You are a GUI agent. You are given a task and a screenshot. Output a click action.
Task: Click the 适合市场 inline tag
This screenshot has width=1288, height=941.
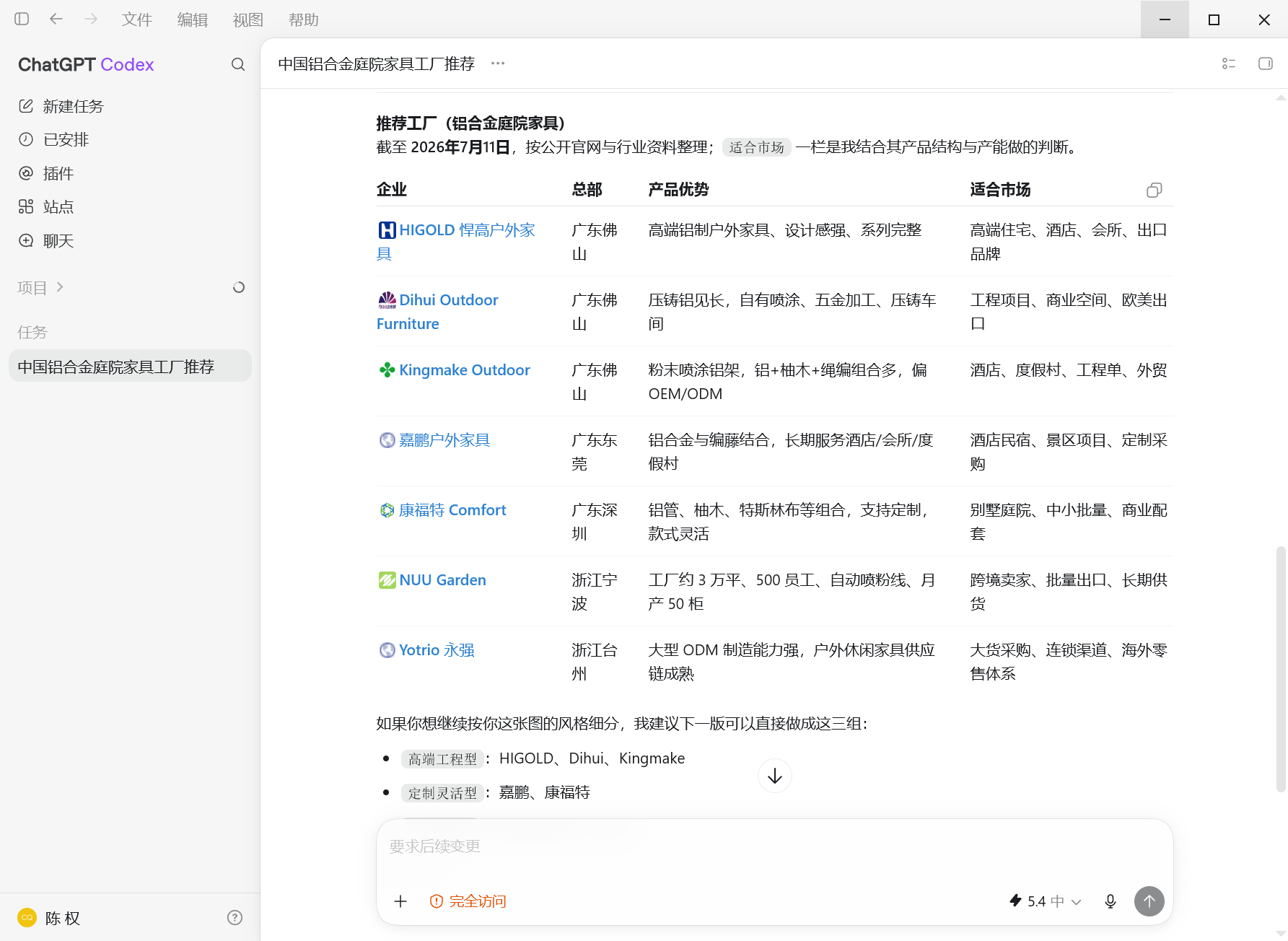(x=757, y=147)
